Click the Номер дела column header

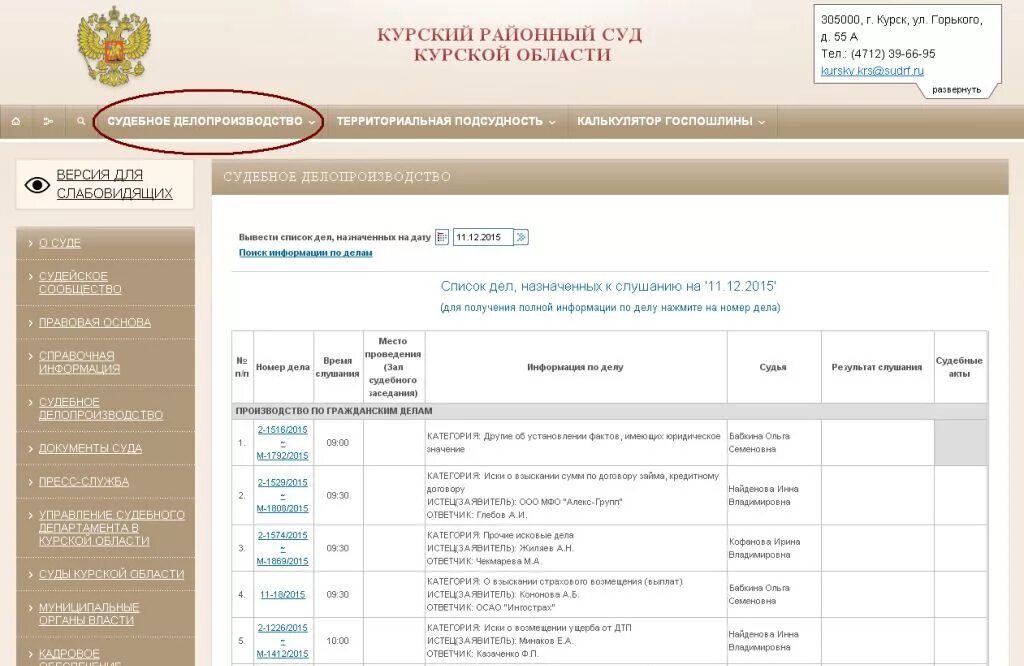tap(283, 367)
